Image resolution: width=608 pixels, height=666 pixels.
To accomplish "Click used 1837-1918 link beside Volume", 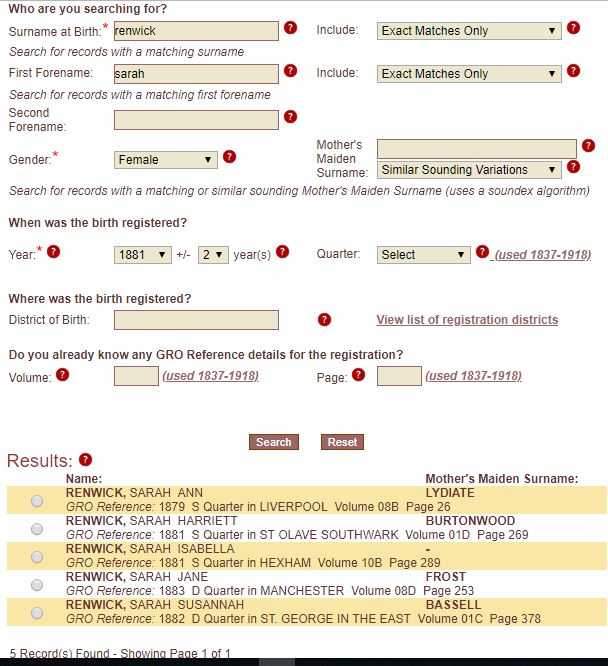I will pos(210,376).
